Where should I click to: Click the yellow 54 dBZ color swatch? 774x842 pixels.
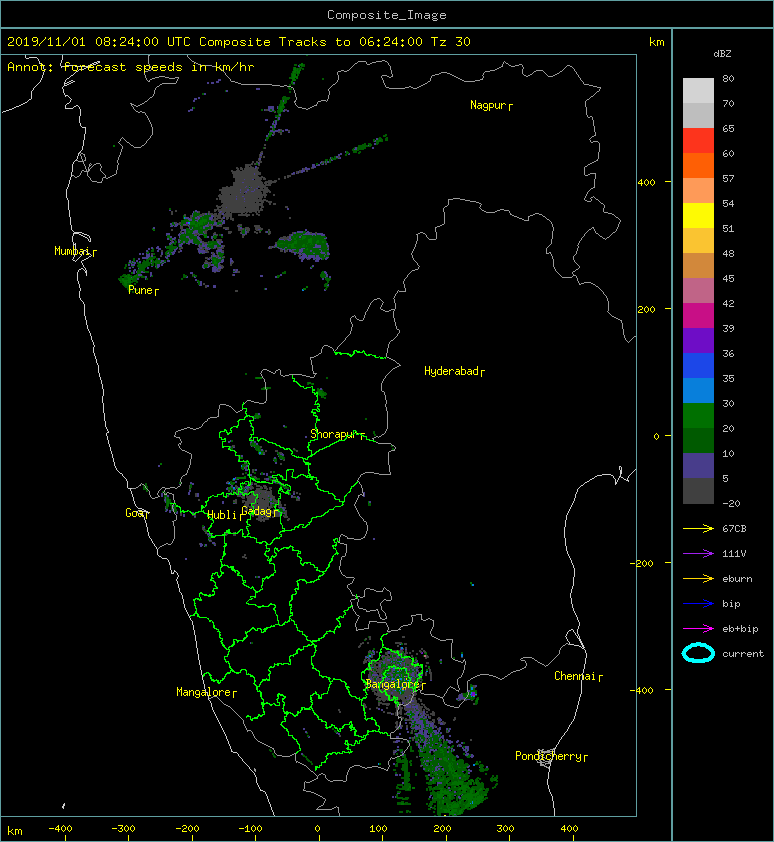(698, 215)
